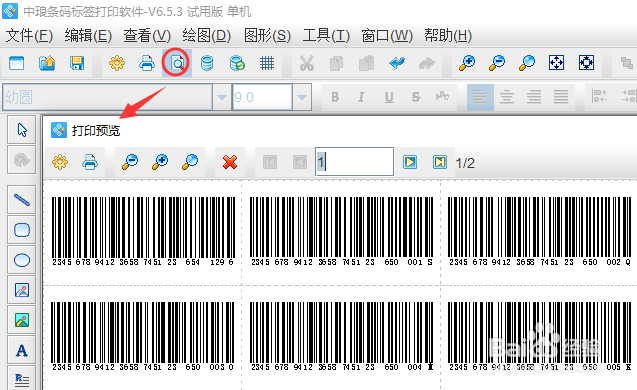Image resolution: width=637 pixels, height=390 pixels.
Task: Select the green landscape picture tool
Action: [x=22, y=320]
